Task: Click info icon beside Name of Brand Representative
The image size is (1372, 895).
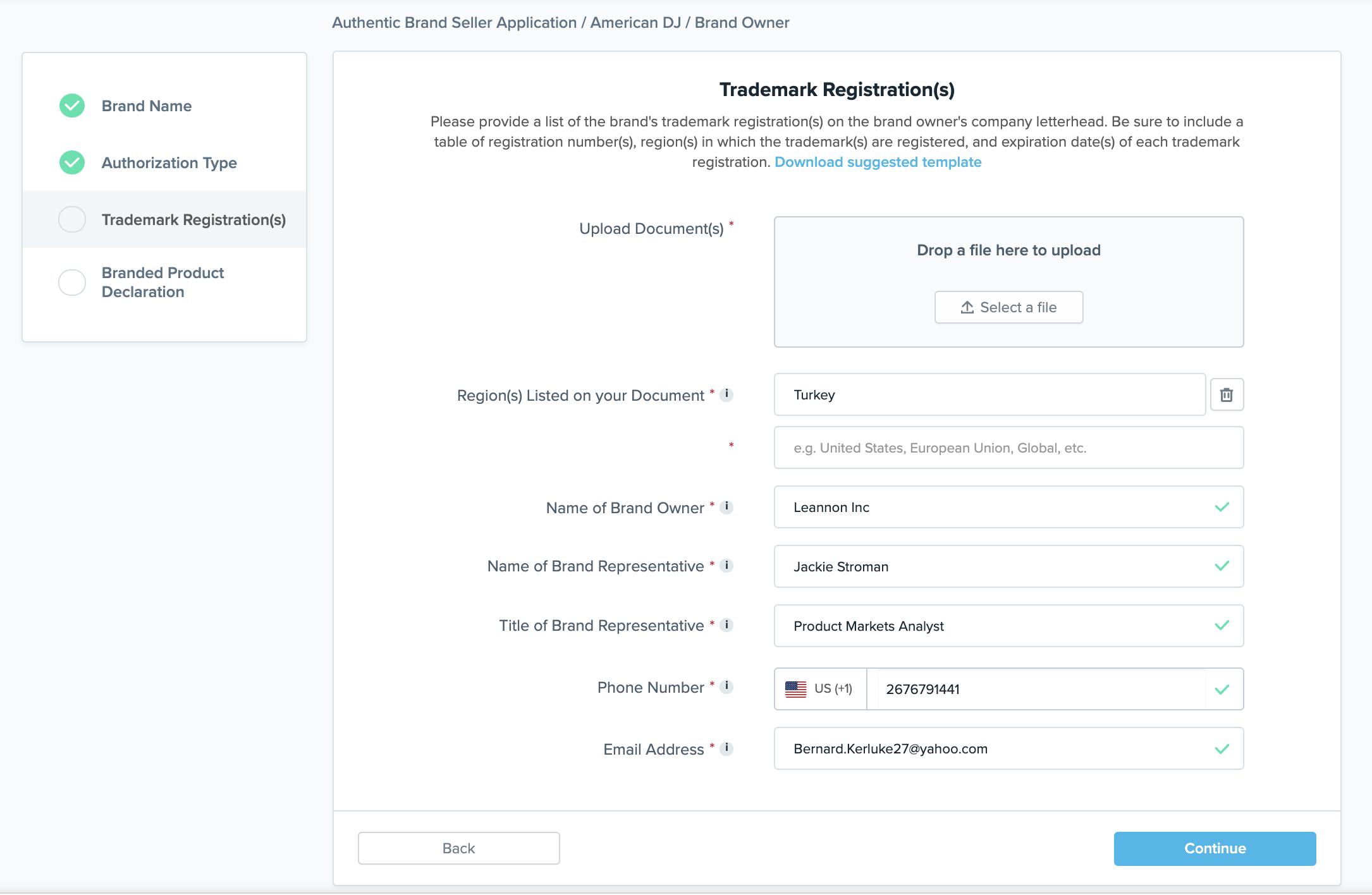Action: point(727,566)
